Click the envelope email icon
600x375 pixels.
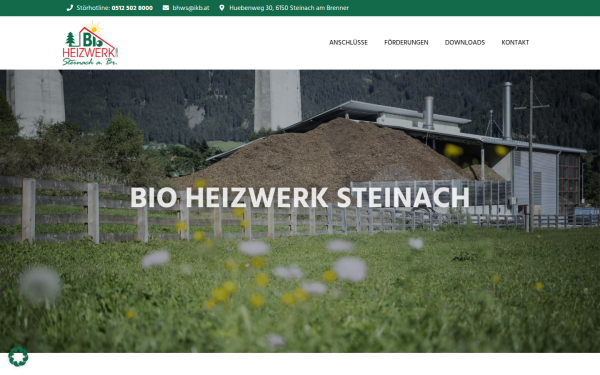166,8
